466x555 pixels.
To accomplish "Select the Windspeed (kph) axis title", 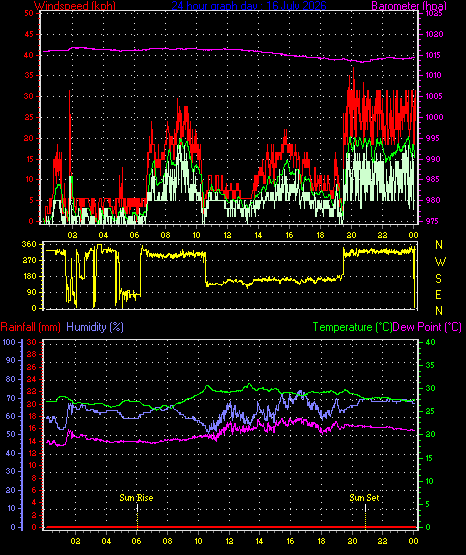I will [x=75, y=6].
